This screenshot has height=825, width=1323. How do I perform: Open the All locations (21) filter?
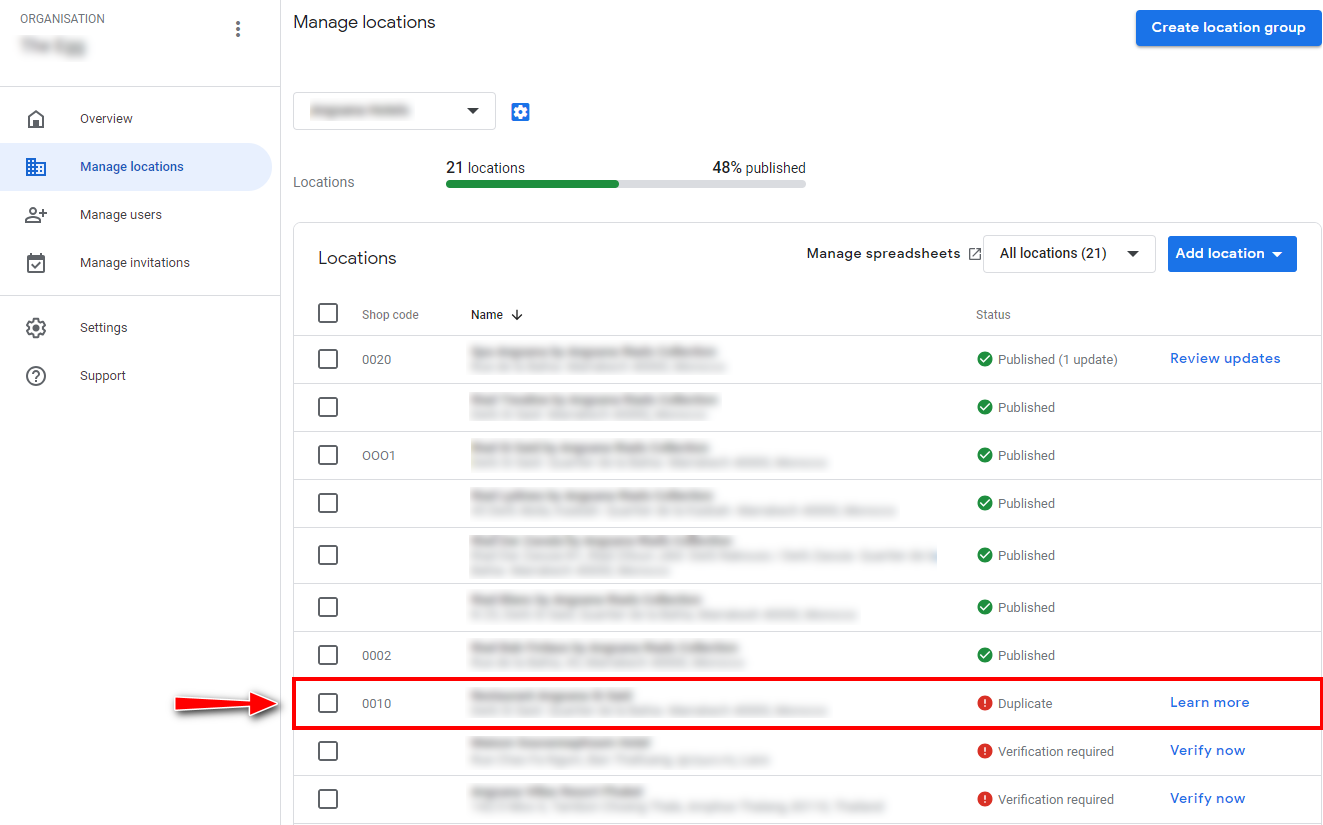(x=1069, y=254)
